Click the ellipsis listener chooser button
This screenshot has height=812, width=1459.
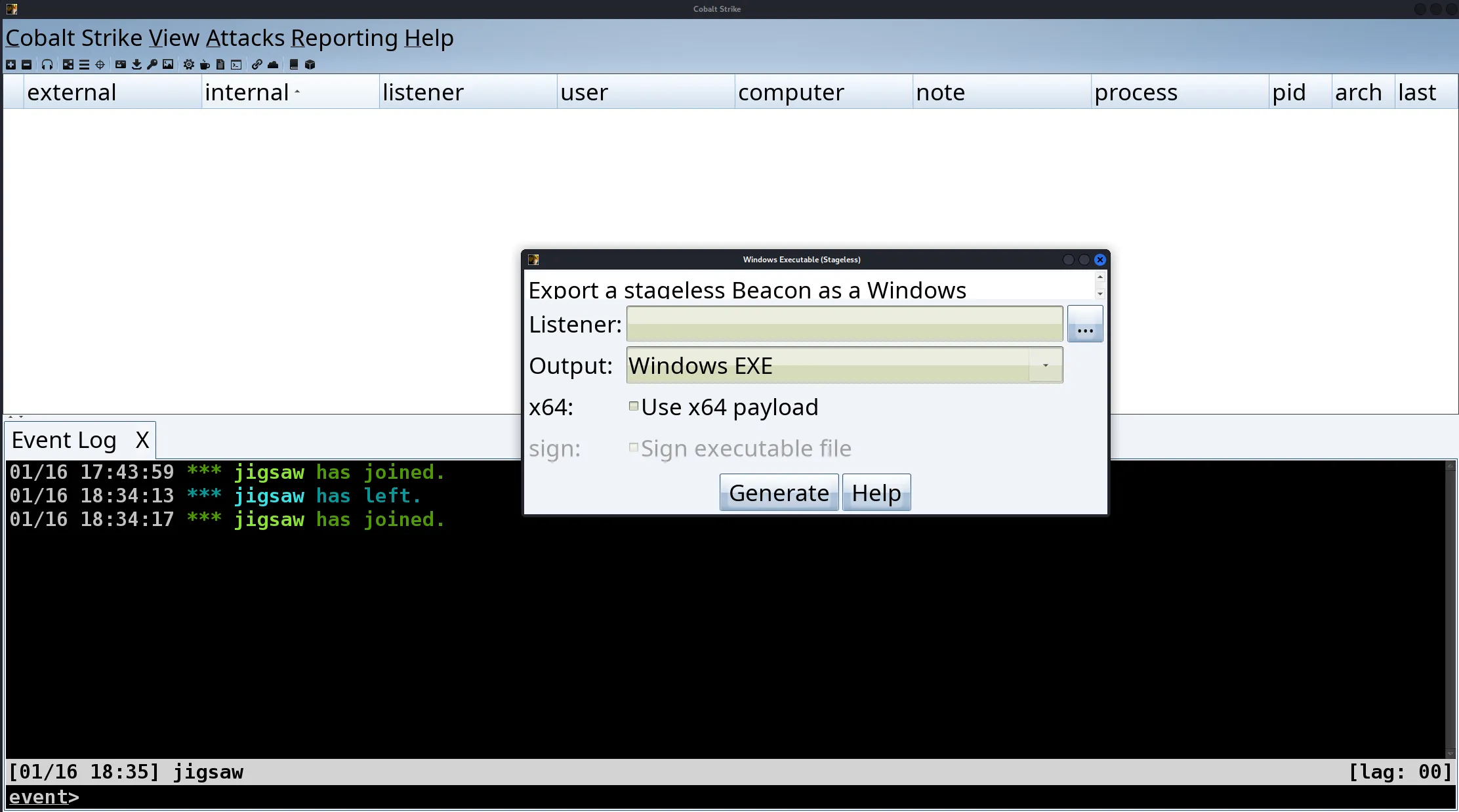click(x=1085, y=324)
